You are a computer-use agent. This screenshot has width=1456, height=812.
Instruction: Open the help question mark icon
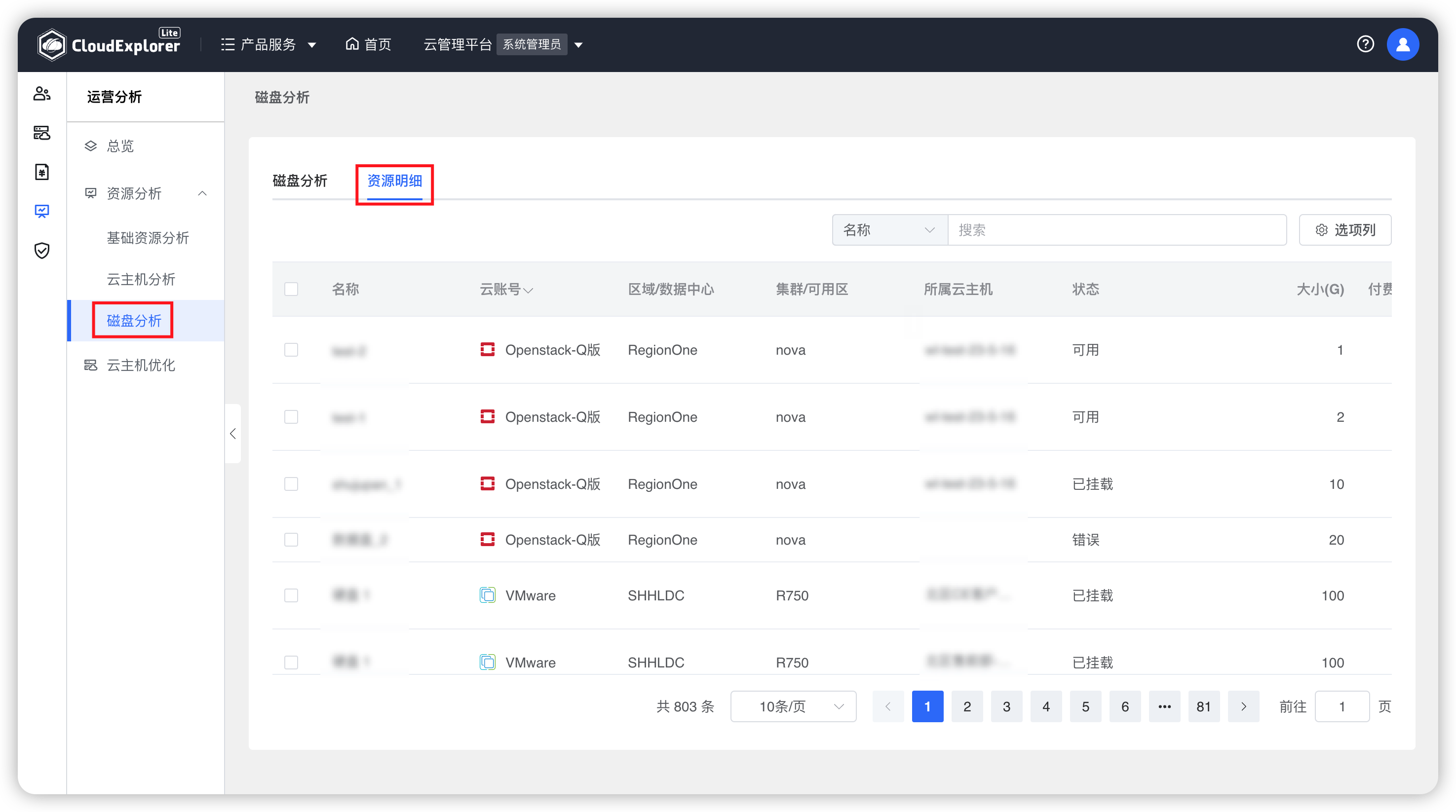(x=1365, y=44)
